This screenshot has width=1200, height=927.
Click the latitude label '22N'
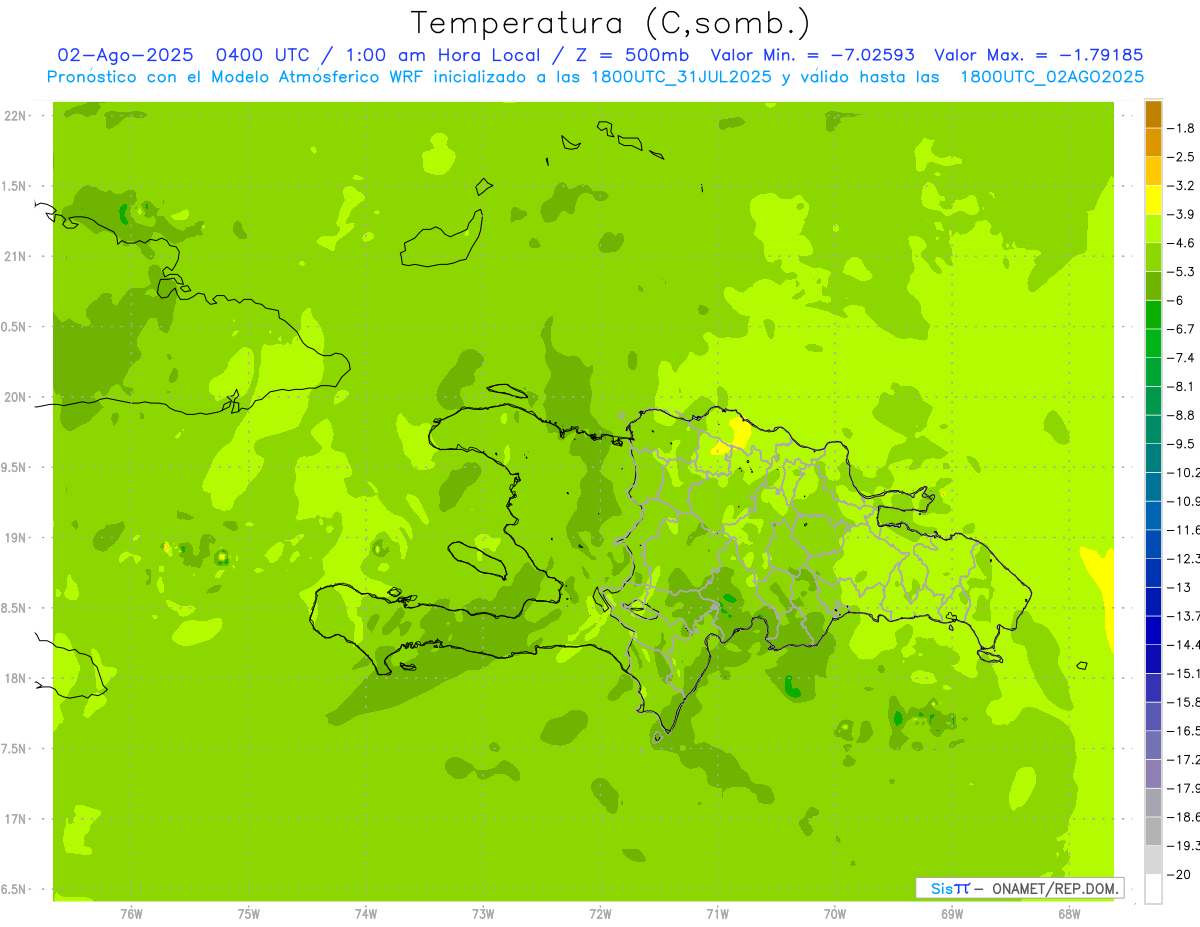tap(13, 116)
